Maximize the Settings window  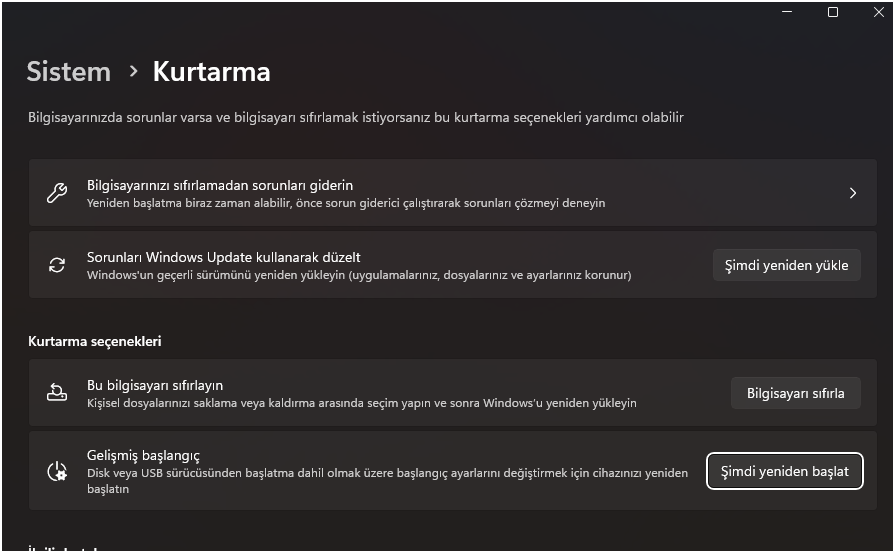(833, 12)
